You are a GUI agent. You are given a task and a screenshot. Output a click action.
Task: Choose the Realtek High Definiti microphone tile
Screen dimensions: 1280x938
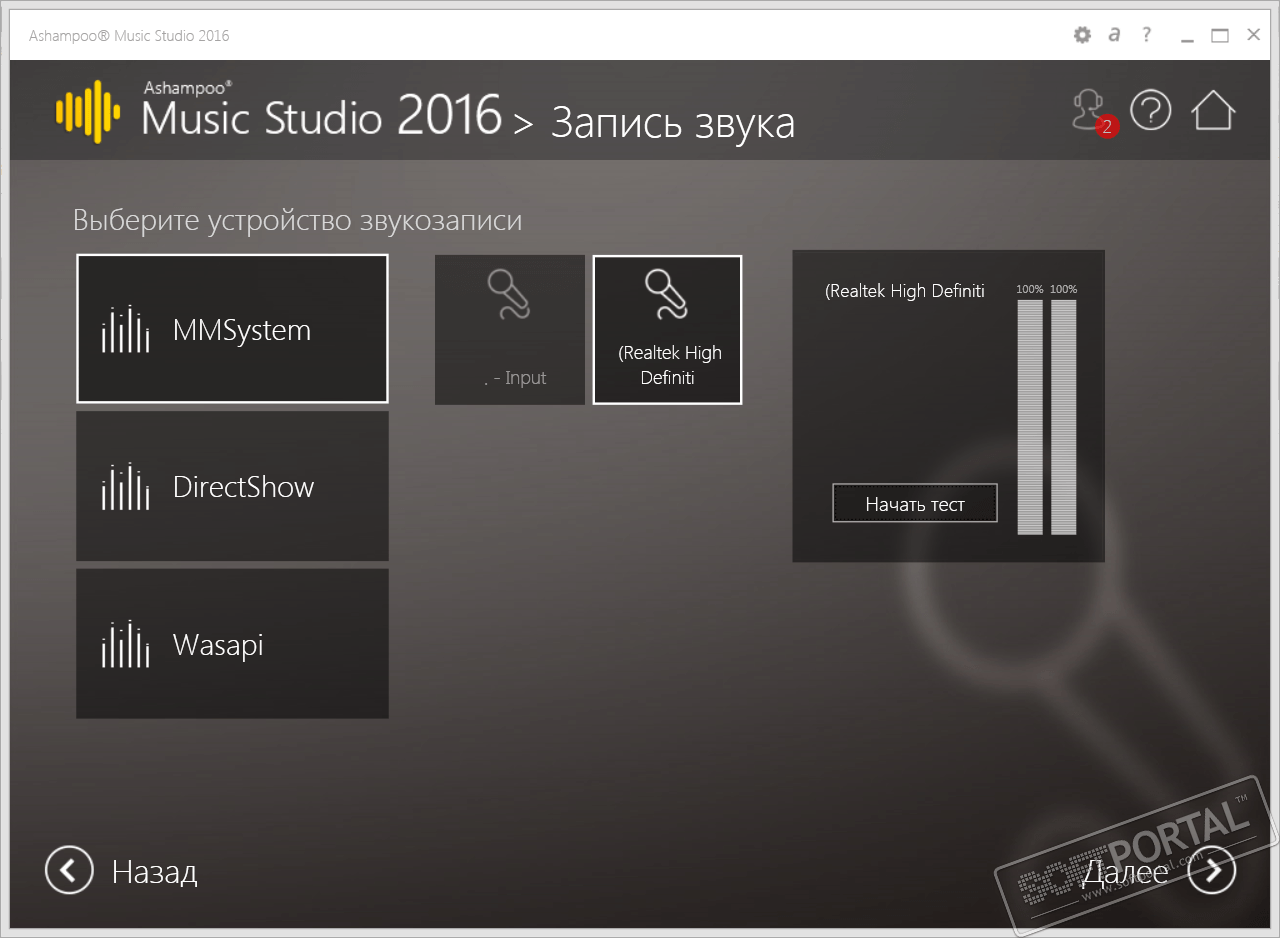click(668, 329)
